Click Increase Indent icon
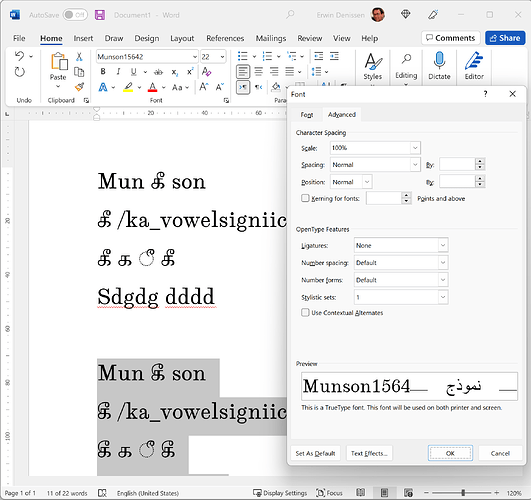This screenshot has width=531, height=500. click(334, 56)
